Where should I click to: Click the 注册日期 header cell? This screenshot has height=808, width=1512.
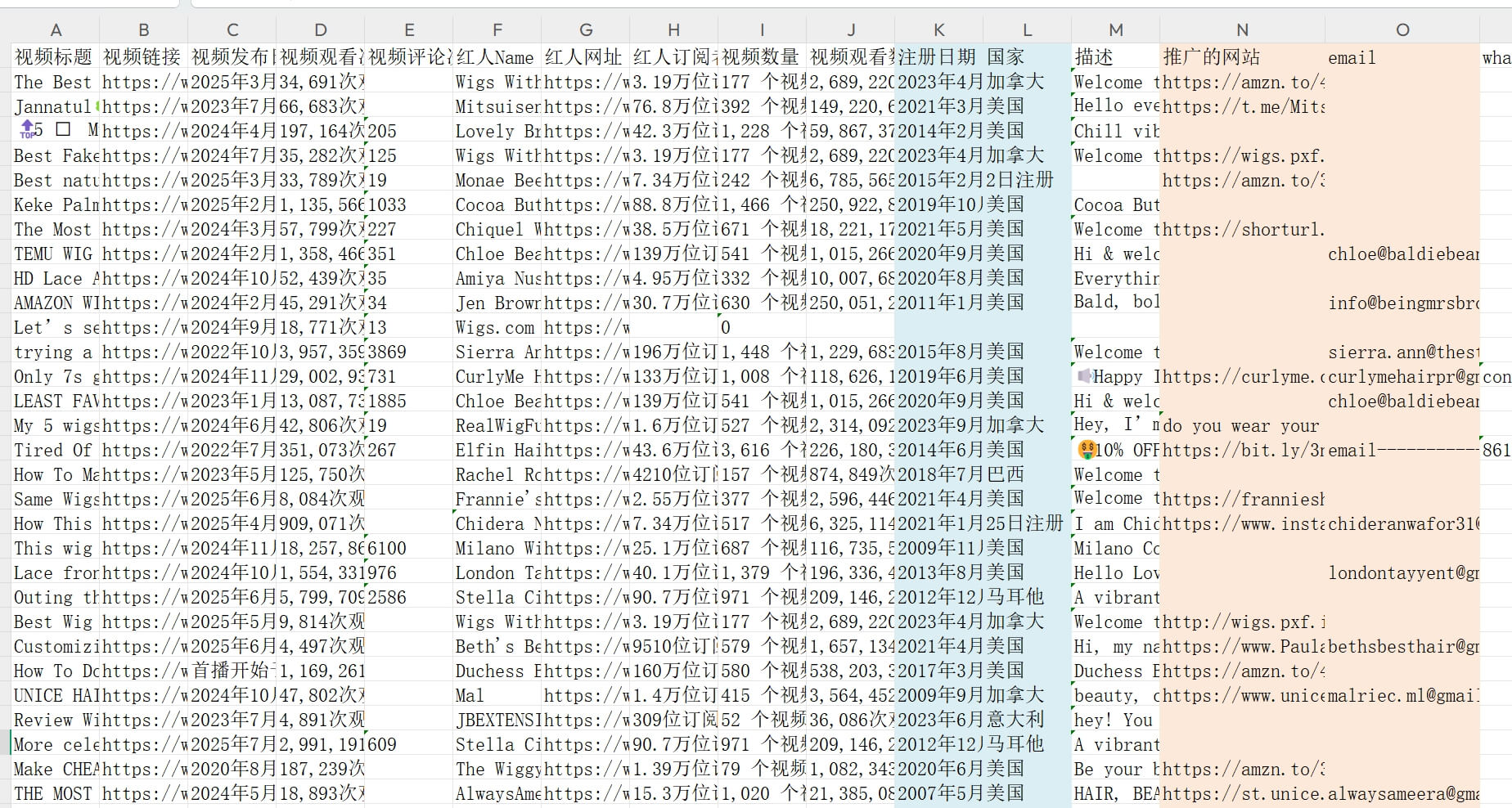(939, 56)
